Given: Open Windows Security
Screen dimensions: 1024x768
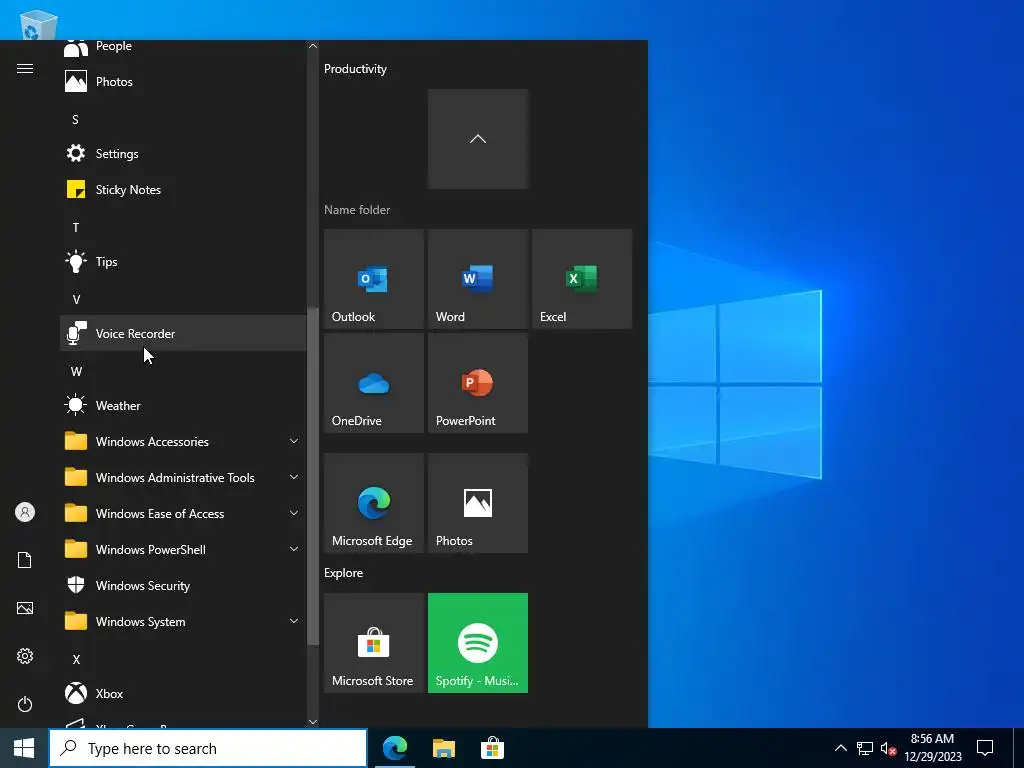Looking at the screenshot, I should [x=183, y=586].
